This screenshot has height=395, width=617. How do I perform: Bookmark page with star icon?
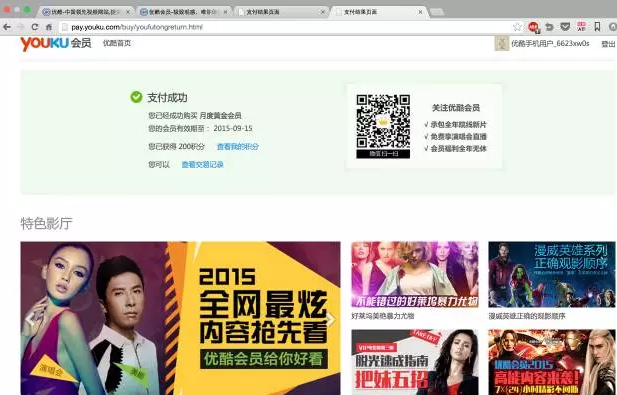point(517,27)
